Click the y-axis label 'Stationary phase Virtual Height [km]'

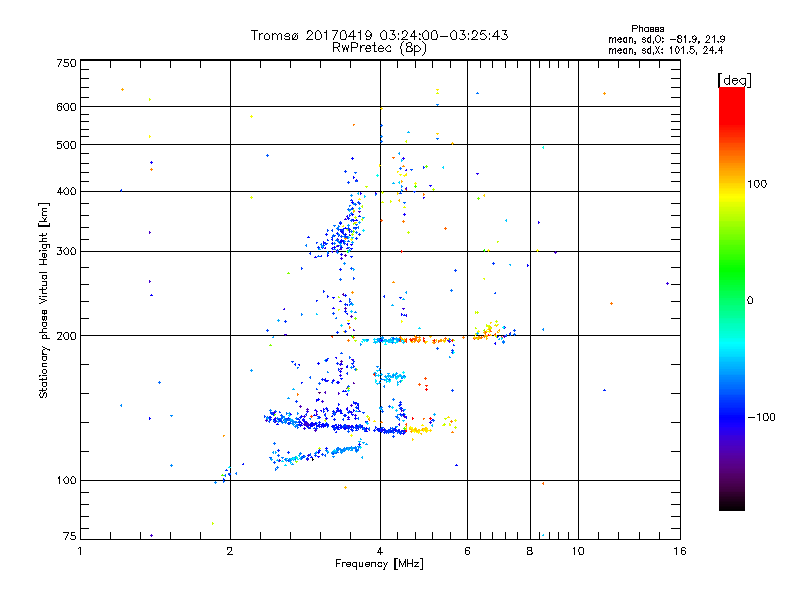[43, 300]
